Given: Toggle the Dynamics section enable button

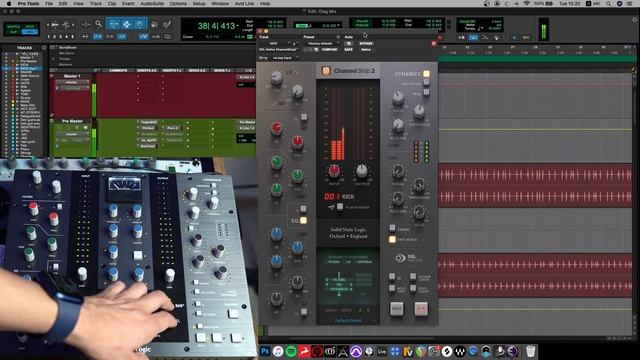Looking at the screenshot, I should click(426, 74).
